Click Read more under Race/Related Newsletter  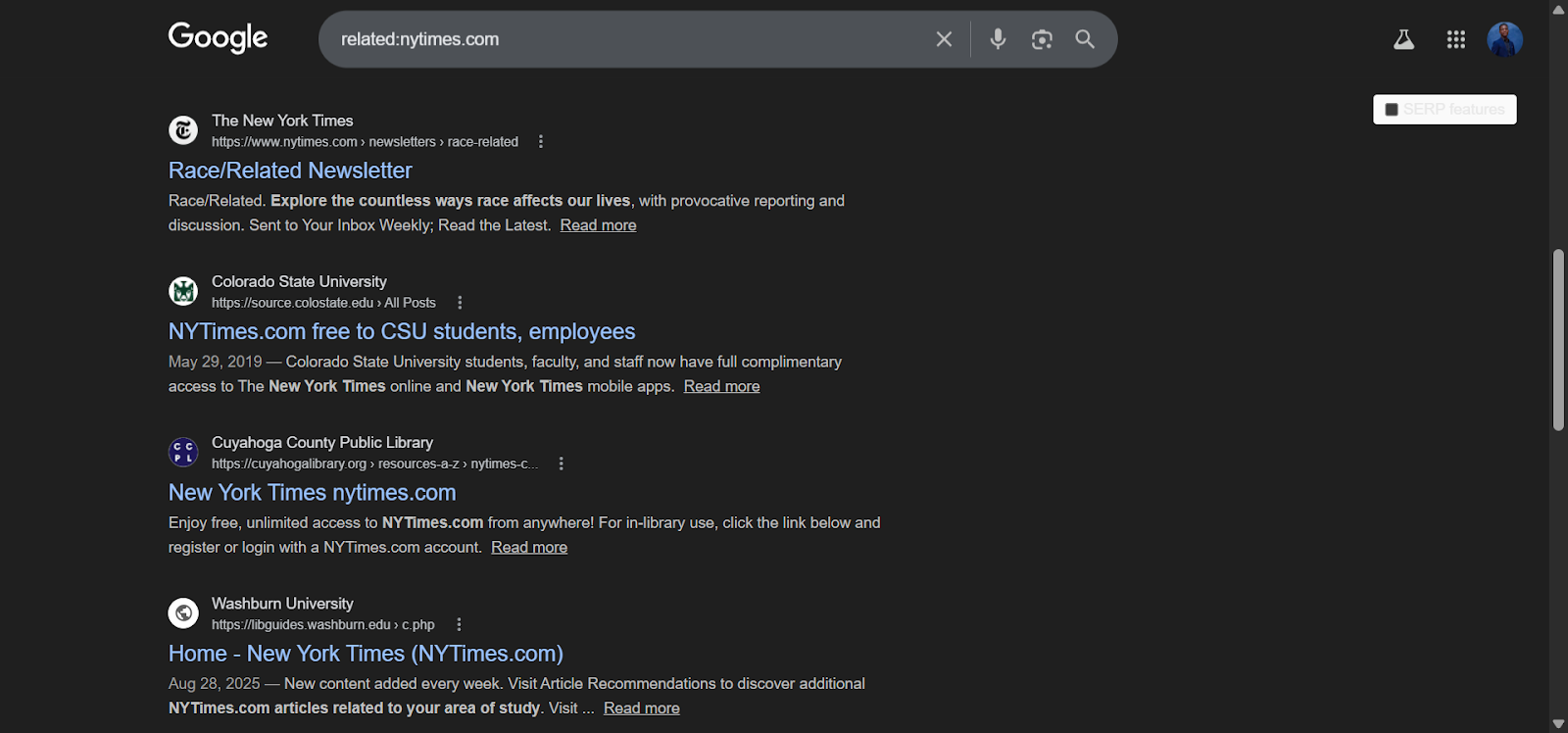pyautogui.click(x=599, y=225)
